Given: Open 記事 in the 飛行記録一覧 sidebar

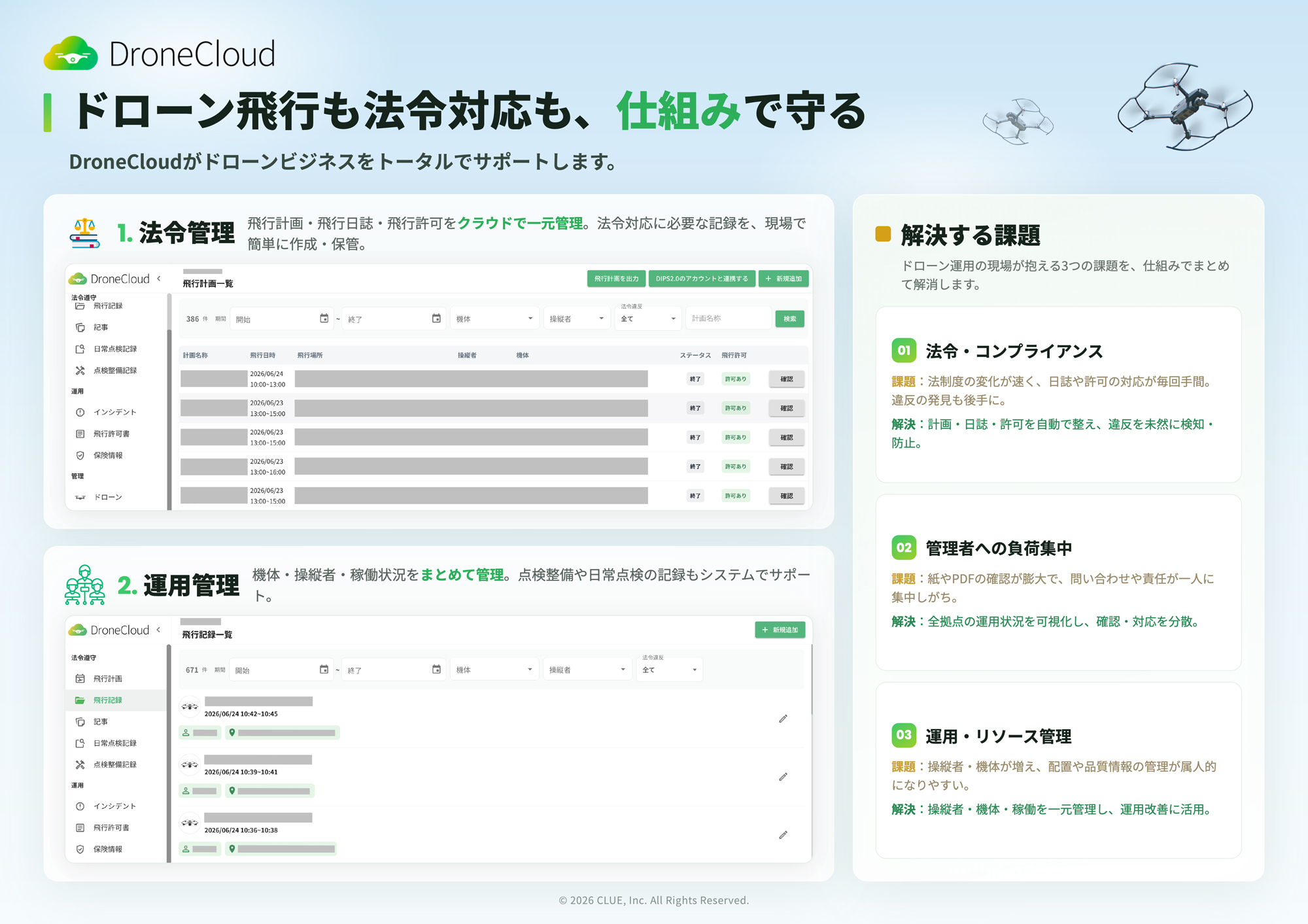Looking at the screenshot, I should [92, 722].
